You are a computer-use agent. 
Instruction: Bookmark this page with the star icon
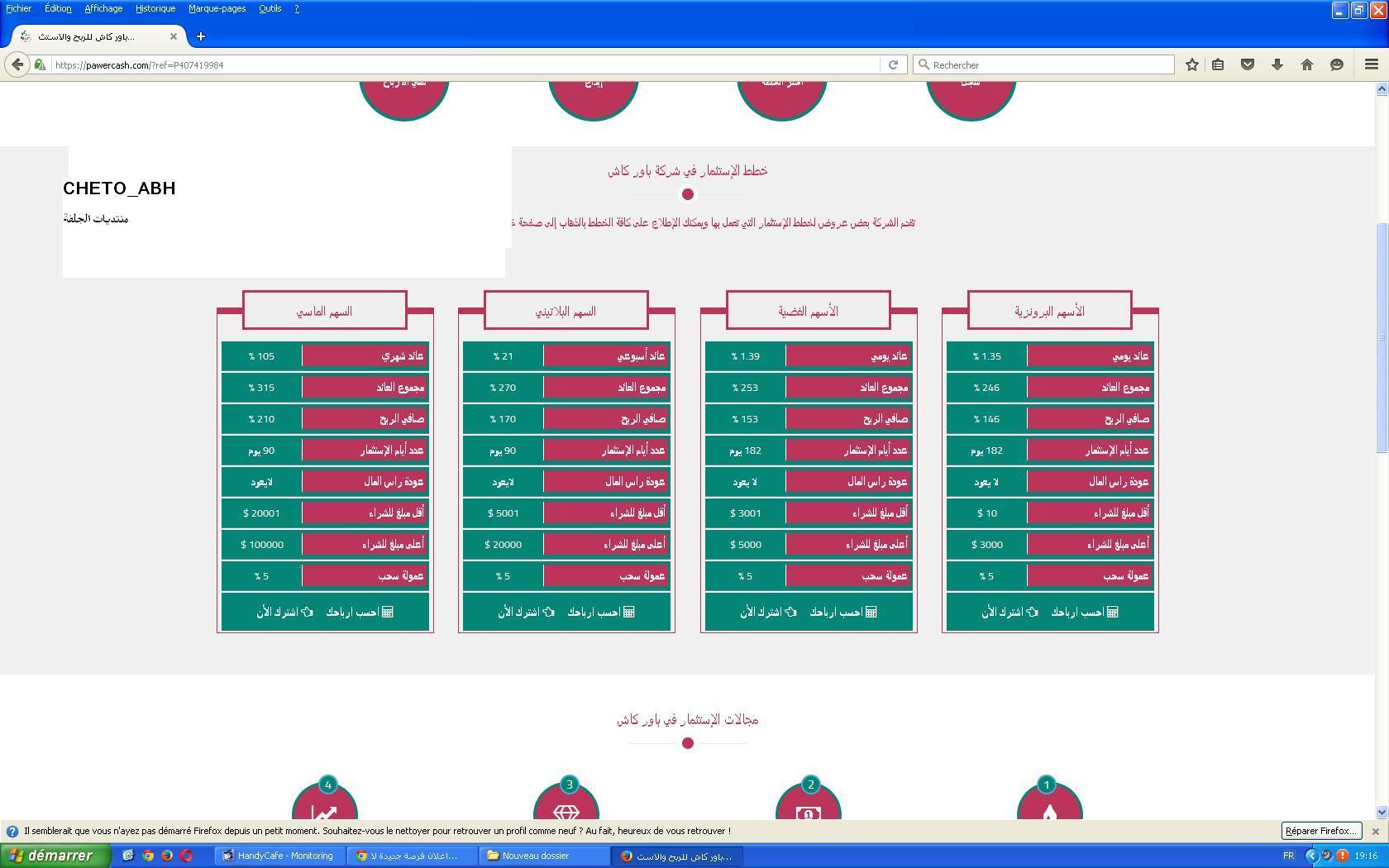[x=1191, y=64]
